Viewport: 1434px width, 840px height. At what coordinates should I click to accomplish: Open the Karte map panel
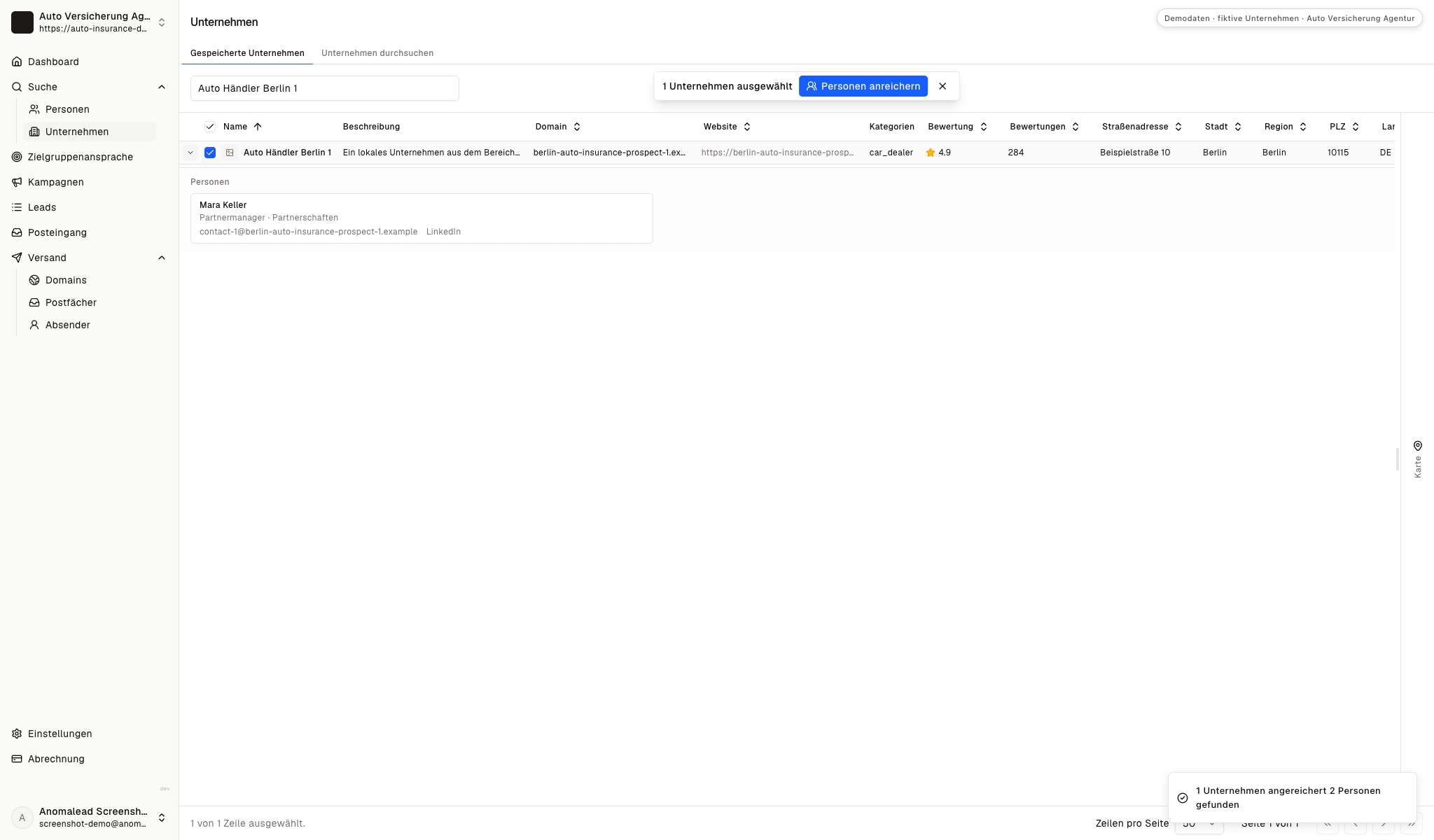click(x=1417, y=459)
